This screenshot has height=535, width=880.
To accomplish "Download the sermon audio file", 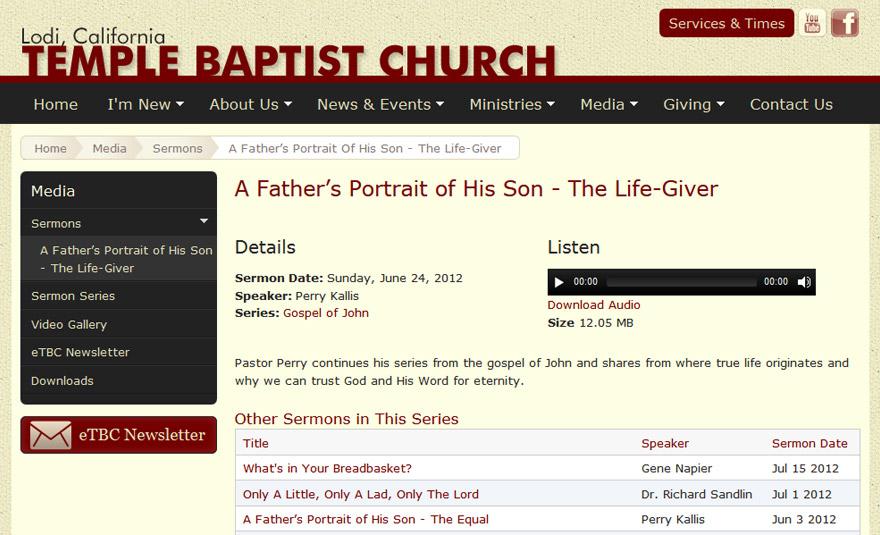I will coord(594,305).
